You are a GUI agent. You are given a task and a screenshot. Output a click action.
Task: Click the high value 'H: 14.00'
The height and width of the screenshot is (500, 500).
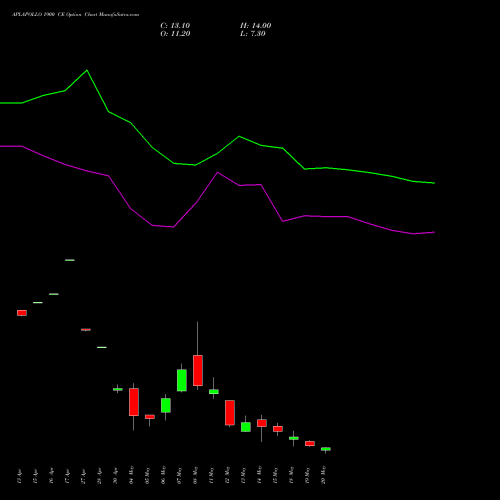pyautogui.click(x=256, y=26)
